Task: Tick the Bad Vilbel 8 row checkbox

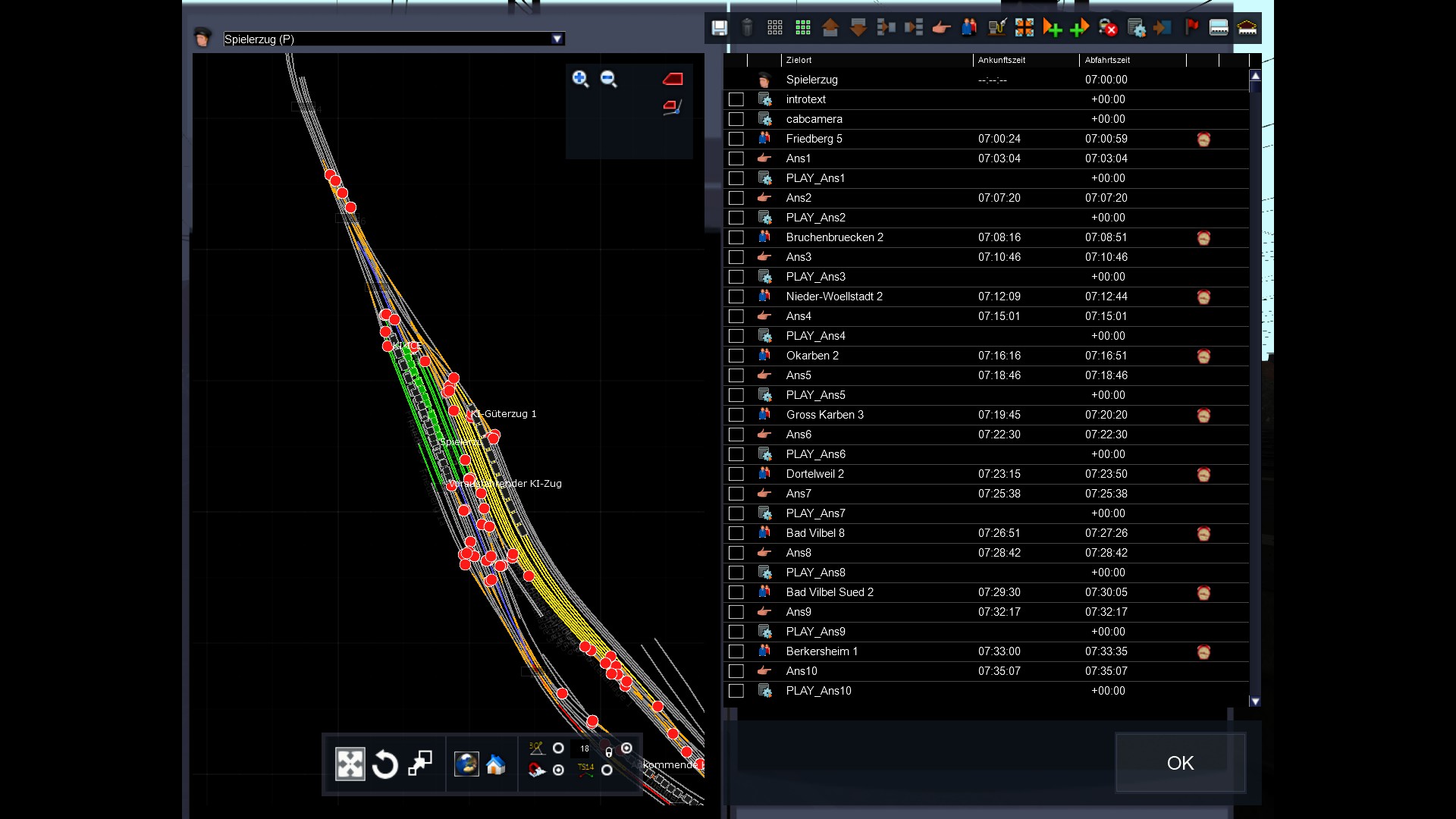Action: (x=736, y=533)
